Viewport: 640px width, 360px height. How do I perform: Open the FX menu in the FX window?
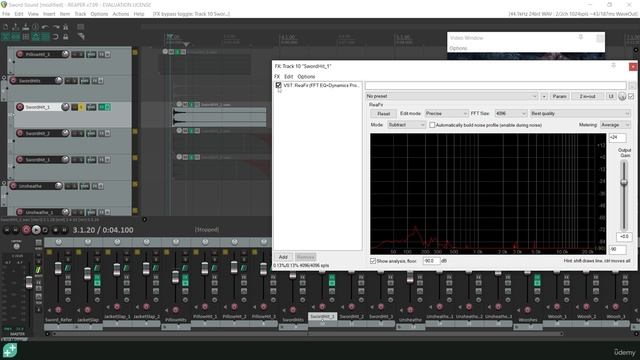click(277, 76)
